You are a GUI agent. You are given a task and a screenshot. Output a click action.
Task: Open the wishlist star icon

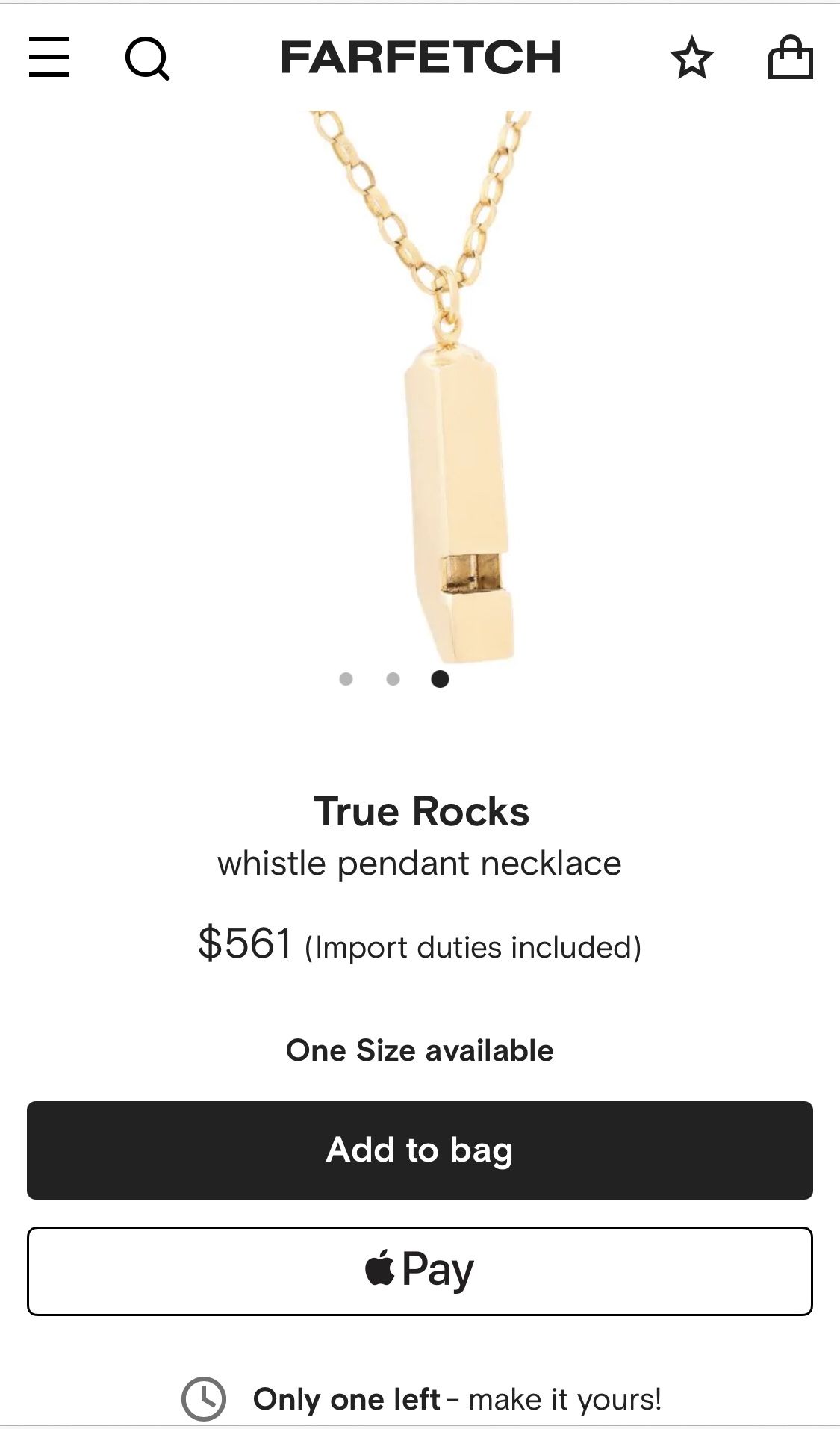point(692,58)
